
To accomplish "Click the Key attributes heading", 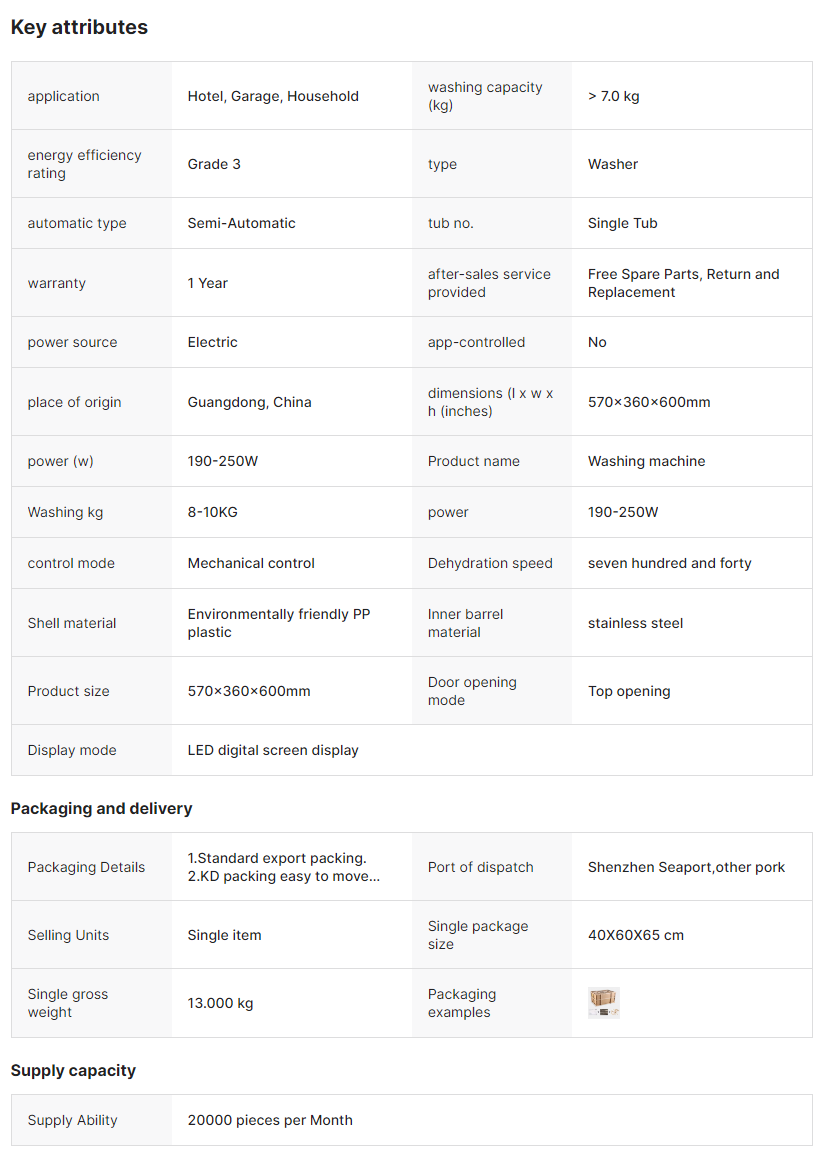I will pos(79,28).
